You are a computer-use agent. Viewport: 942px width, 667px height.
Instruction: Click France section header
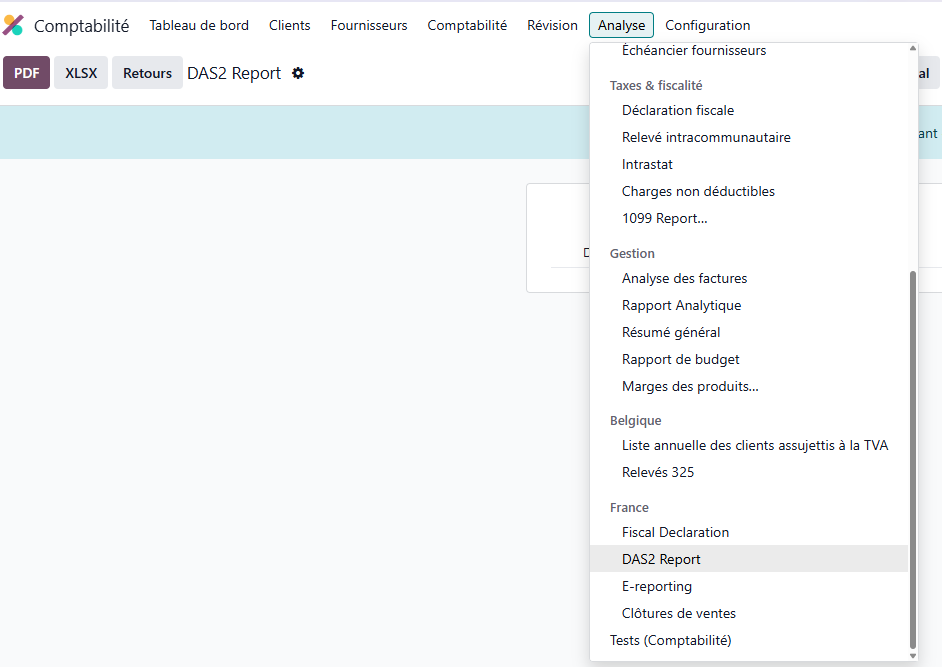629,508
